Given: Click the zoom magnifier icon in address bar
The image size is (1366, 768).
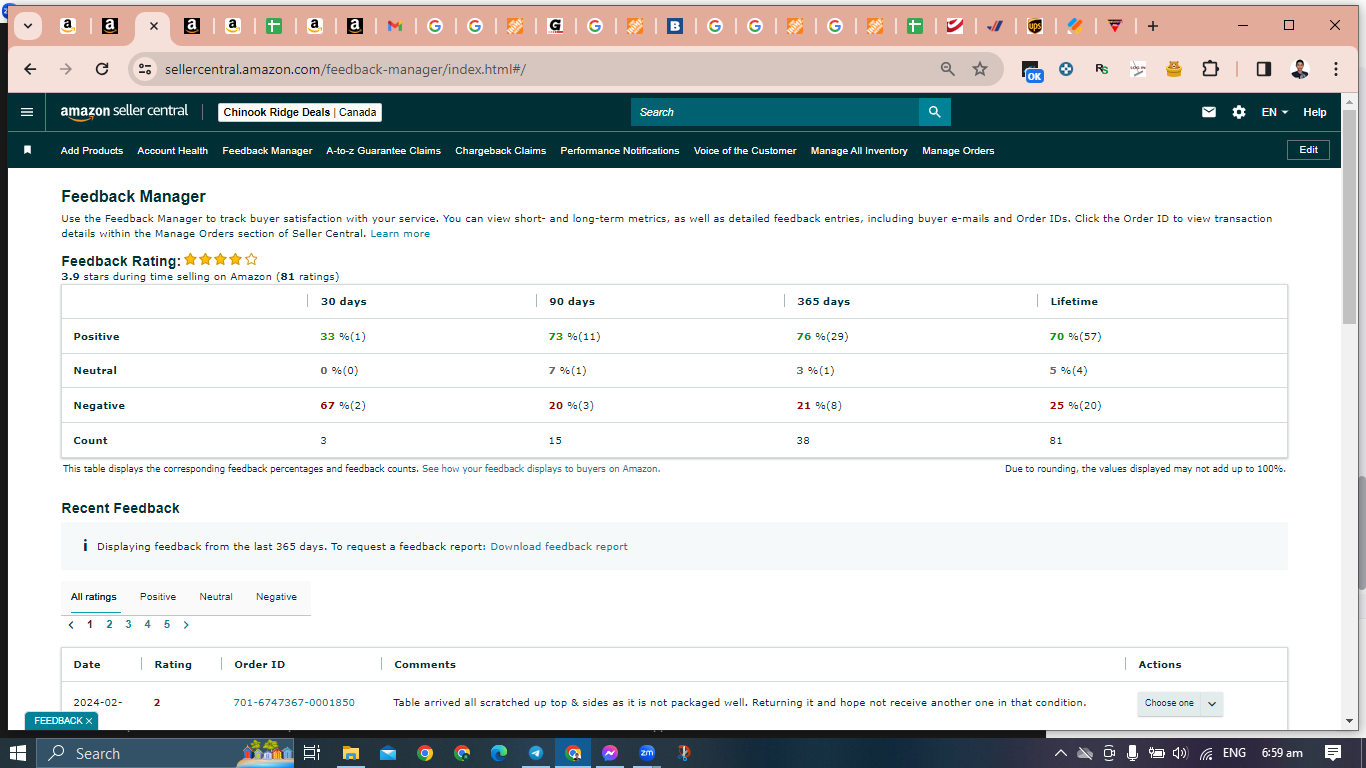Looking at the screenshot, I should [948, 69].
